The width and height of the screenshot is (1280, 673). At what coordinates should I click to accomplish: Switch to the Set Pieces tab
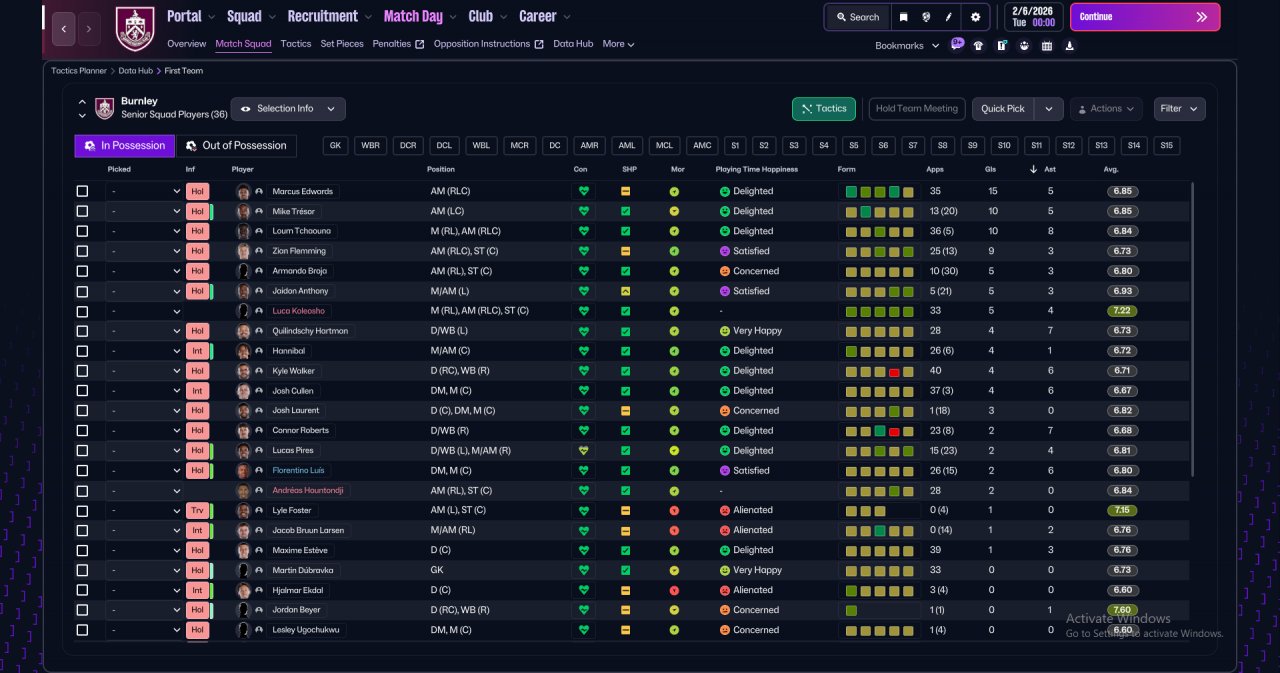342,44
